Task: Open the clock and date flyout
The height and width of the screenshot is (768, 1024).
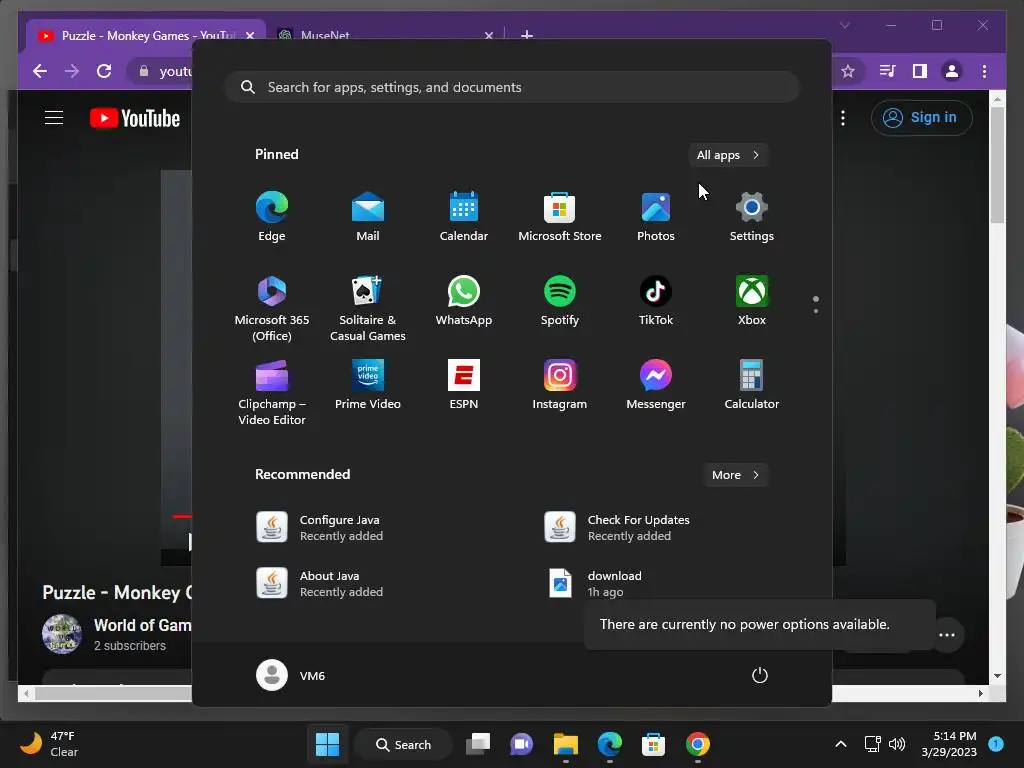Action: point(949,744)
